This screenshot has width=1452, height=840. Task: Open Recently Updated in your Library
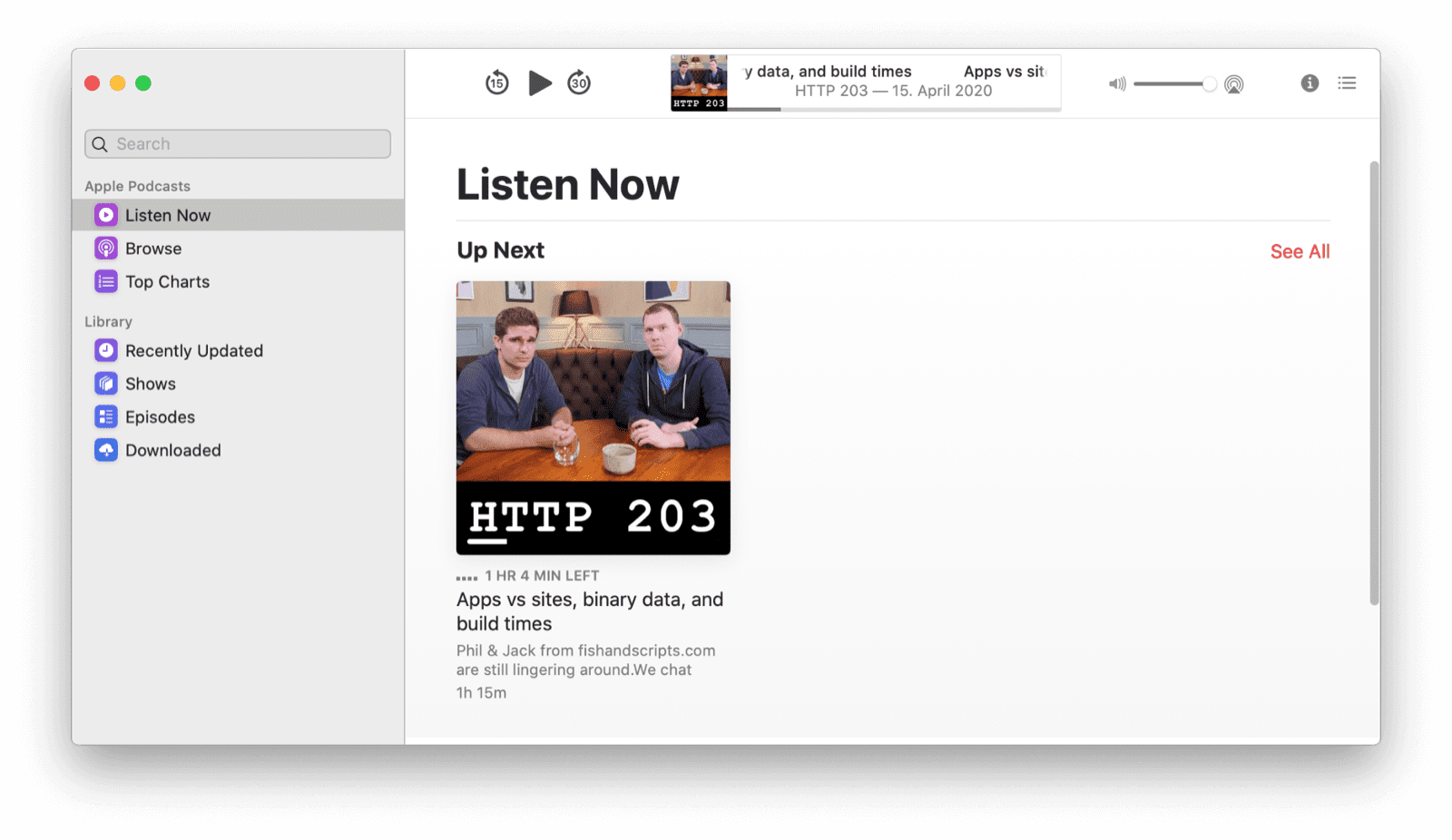[194, 350]
